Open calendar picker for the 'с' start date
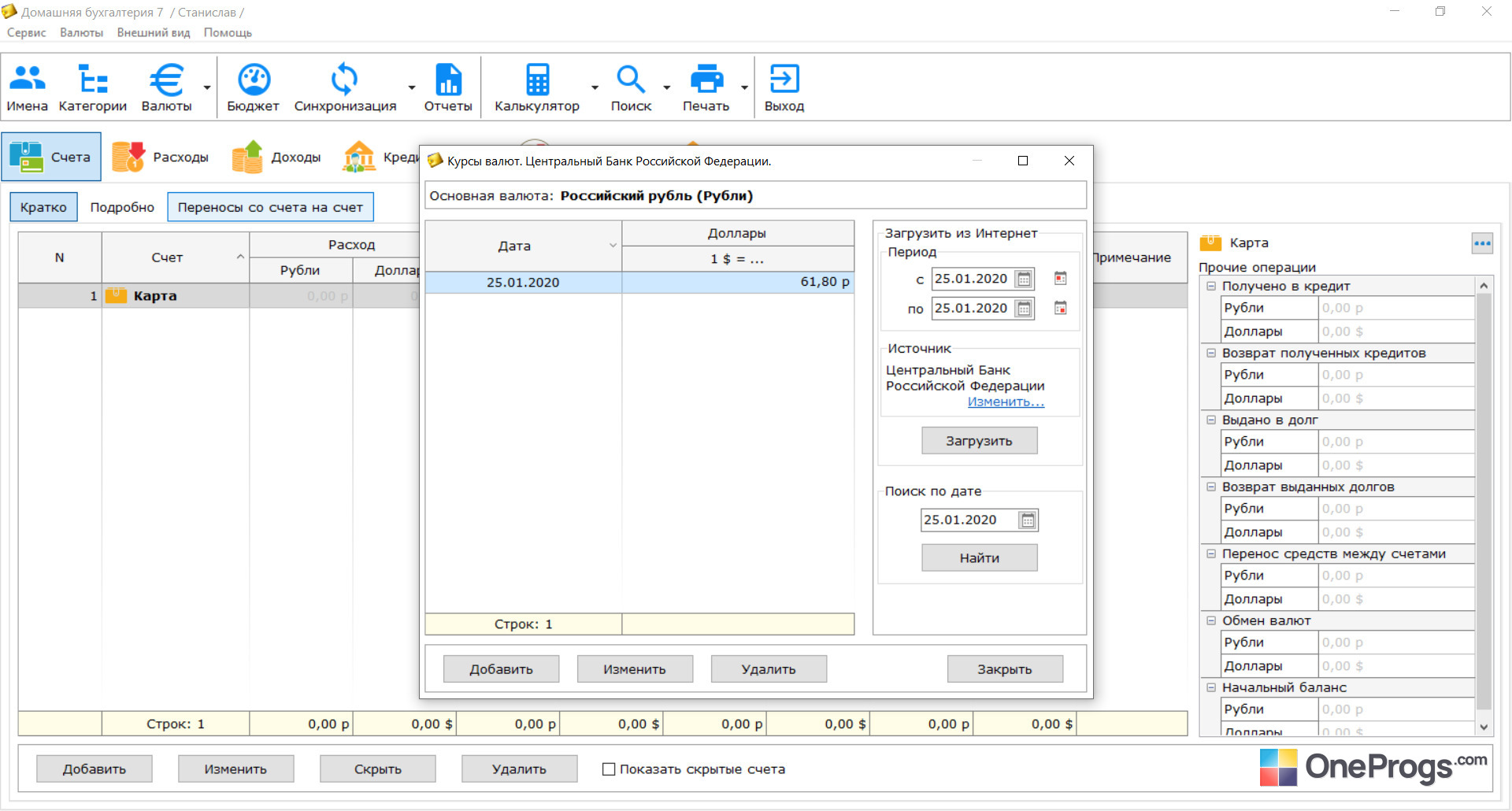Image resolution: width=1512 pixels, height=811 pixels. [x=1024, y=279]
